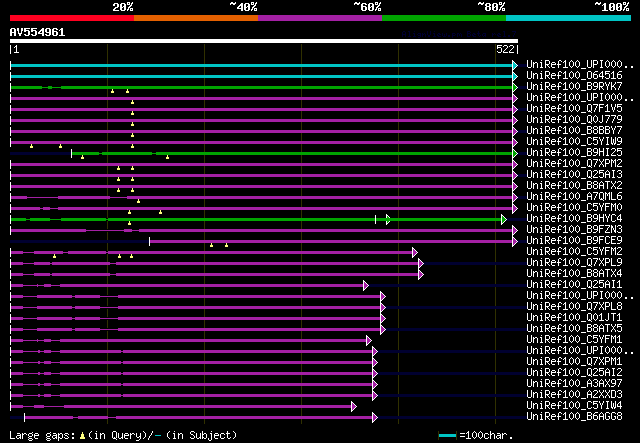Image resolution: width=640 pixels, height=443 pixels.
Task: Select the UniRef100_C5YFM0 label
Action: 574,208
